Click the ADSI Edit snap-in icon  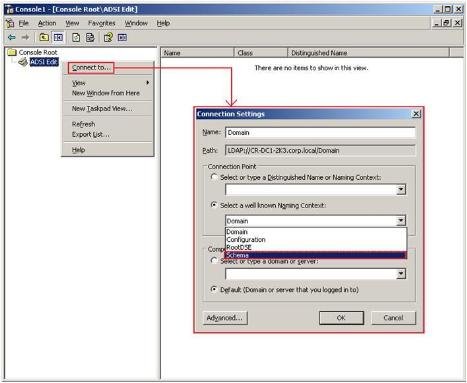tap(23, 62)
